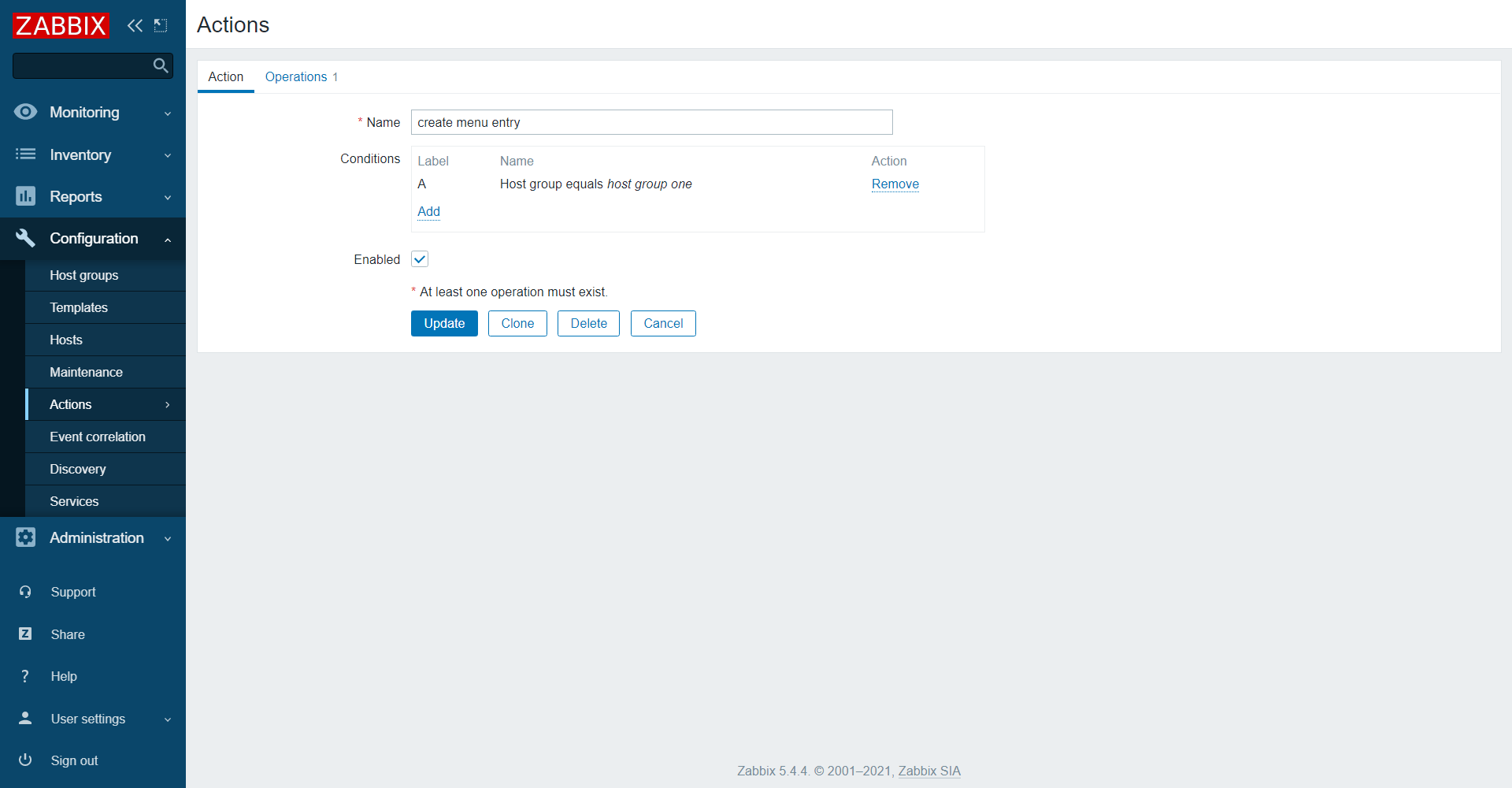Click the Sign out power icon
Image resolution: width=1512 pixels, height=788 pixels.
tap(25, 760)
